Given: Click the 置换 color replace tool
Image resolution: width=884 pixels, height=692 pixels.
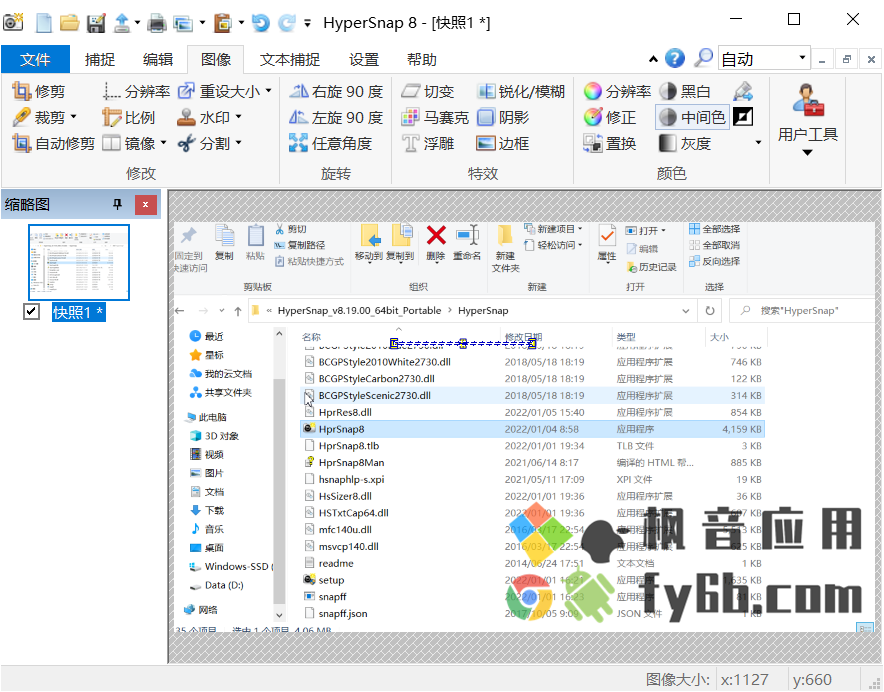Looking at the screenshot, I should click(x=609, y=144).
